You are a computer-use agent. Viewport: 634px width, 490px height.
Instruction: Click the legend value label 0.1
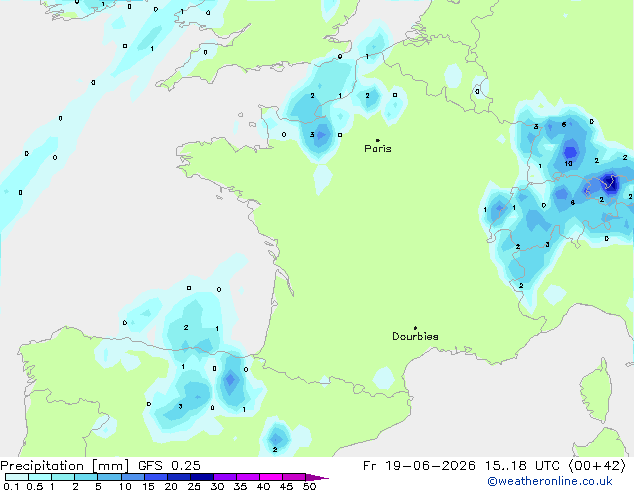click(11, 486)
